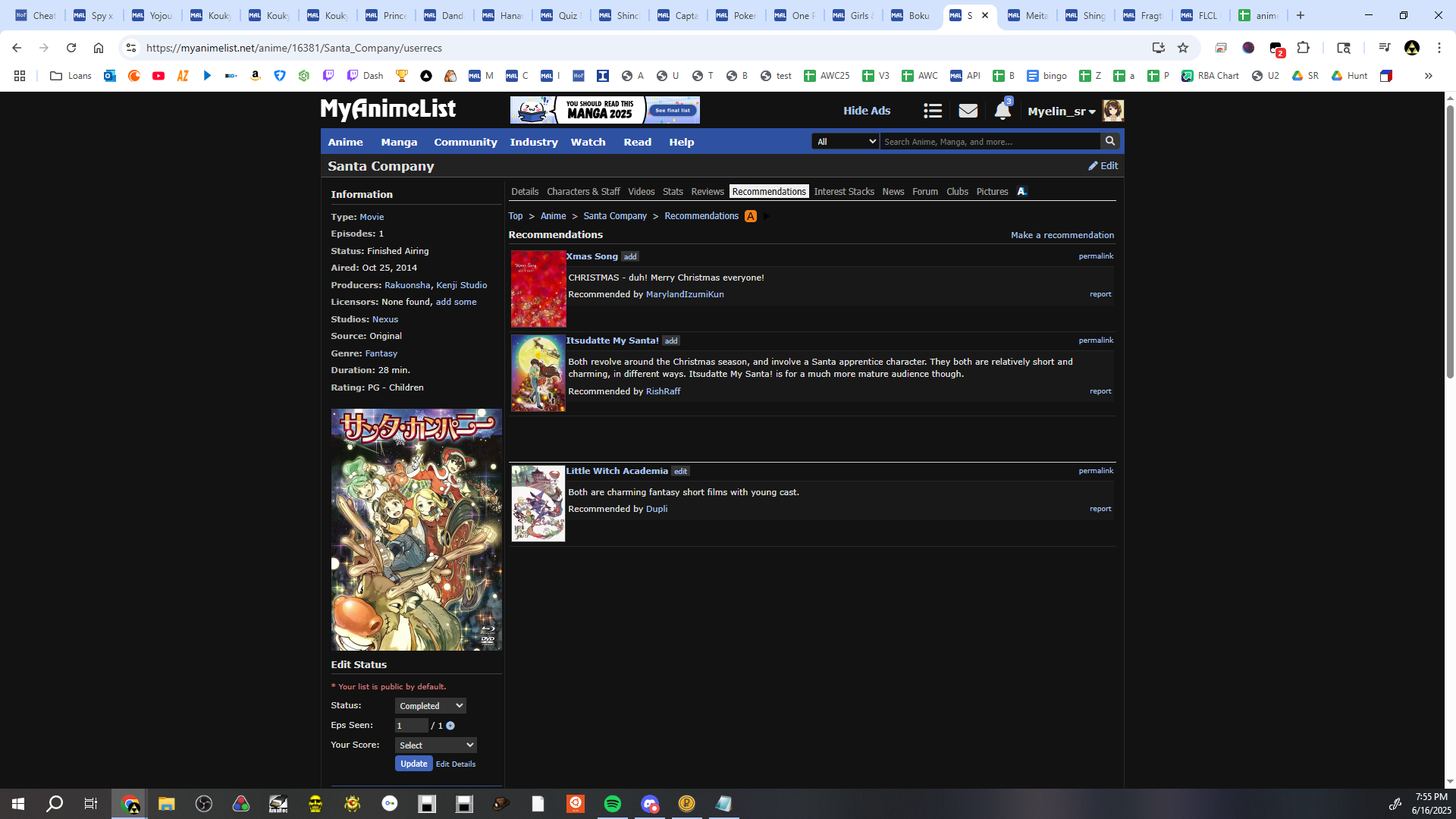Open the Status Completed dropdown

(x=430, y=706)
